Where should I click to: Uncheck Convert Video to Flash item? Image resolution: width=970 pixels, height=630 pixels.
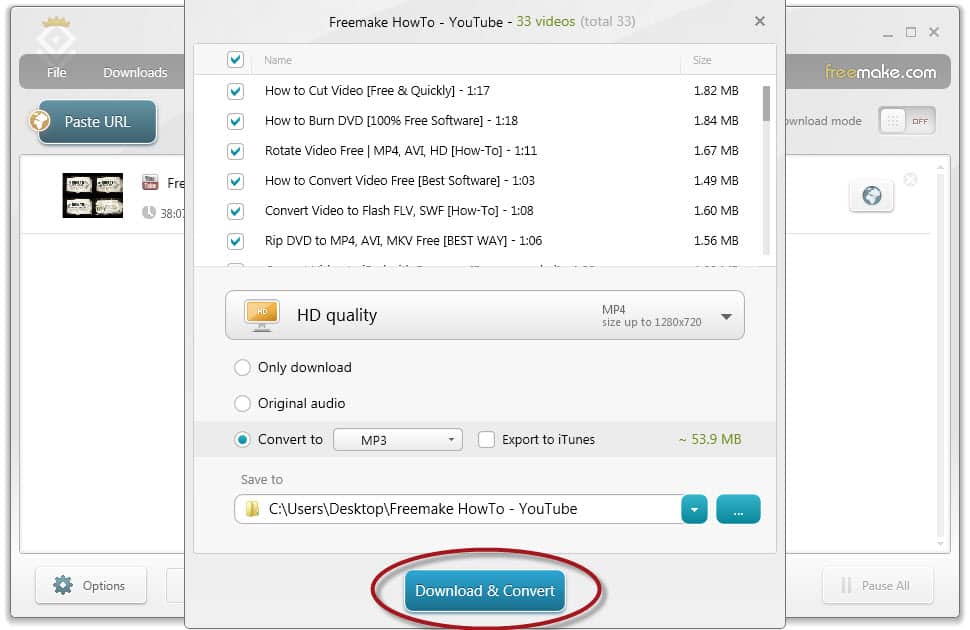coord(235,211)
